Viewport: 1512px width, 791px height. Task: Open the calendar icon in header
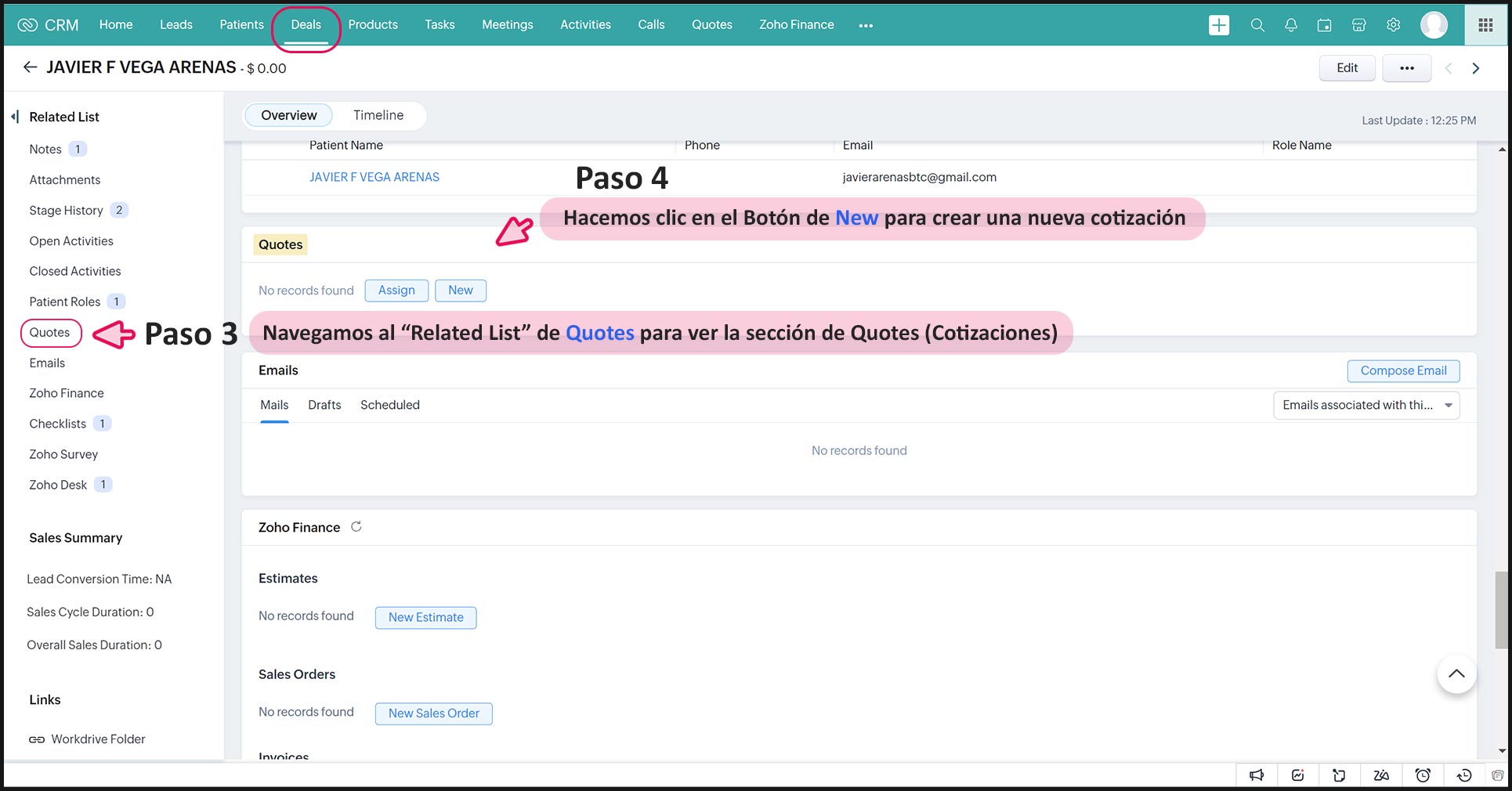coord(1324,25)
